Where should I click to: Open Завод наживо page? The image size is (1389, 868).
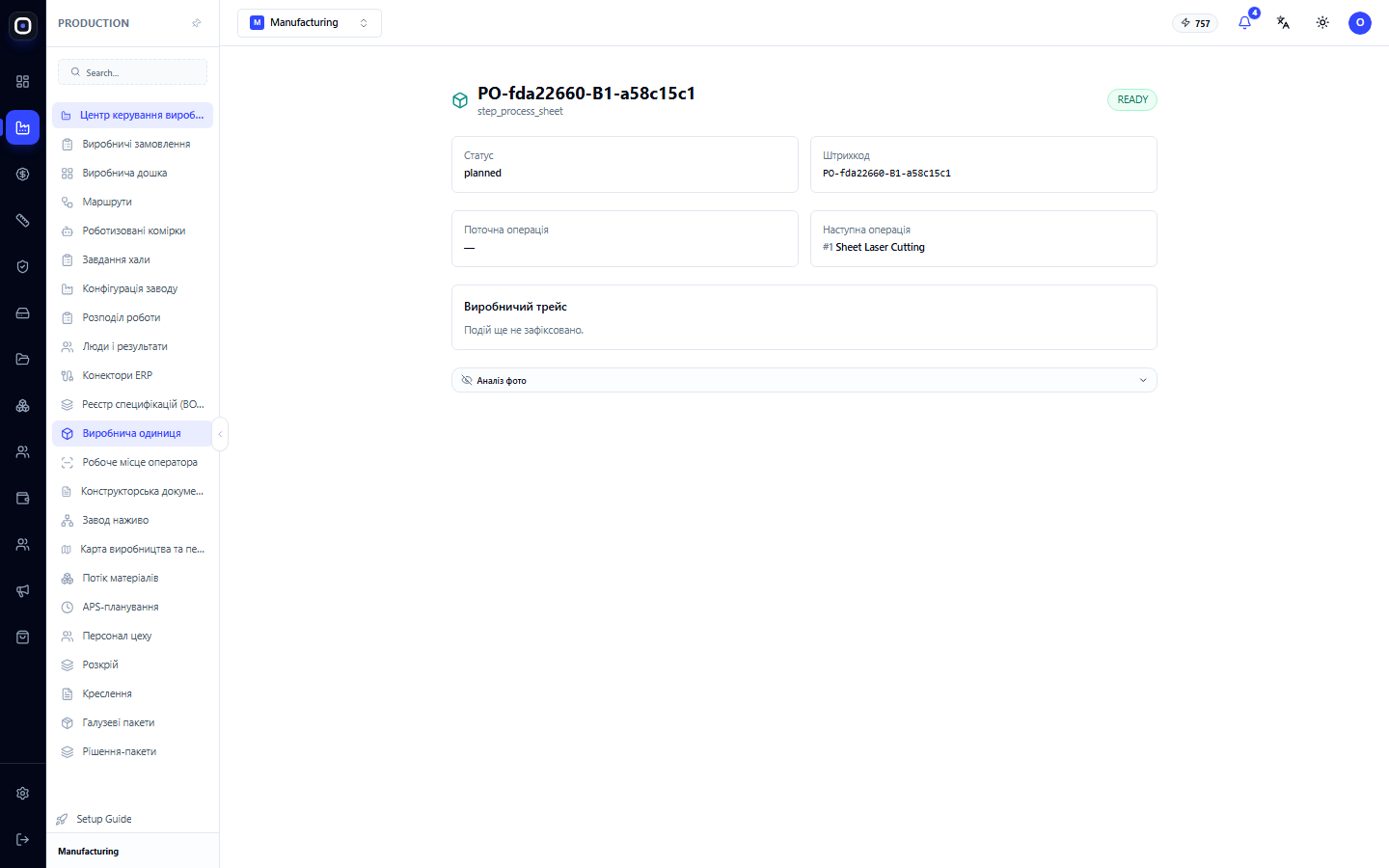point(132,520)
